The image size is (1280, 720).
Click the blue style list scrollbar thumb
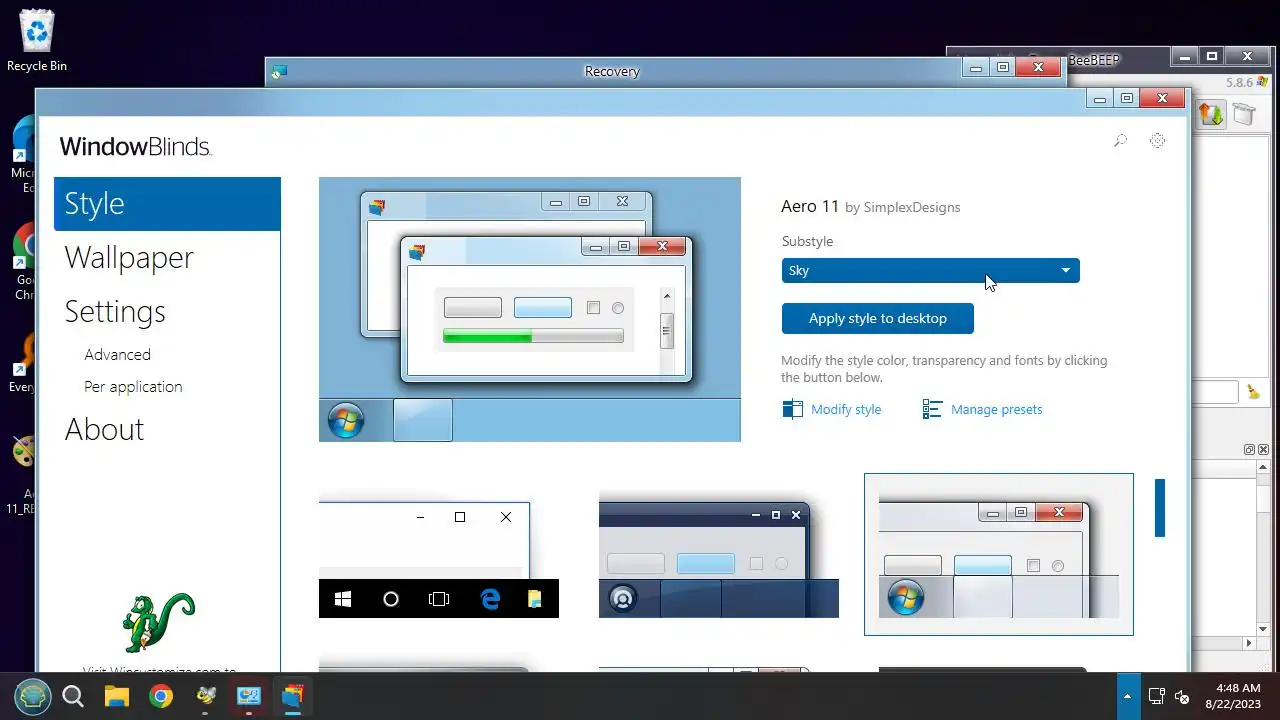click(x=1160, y=508)
